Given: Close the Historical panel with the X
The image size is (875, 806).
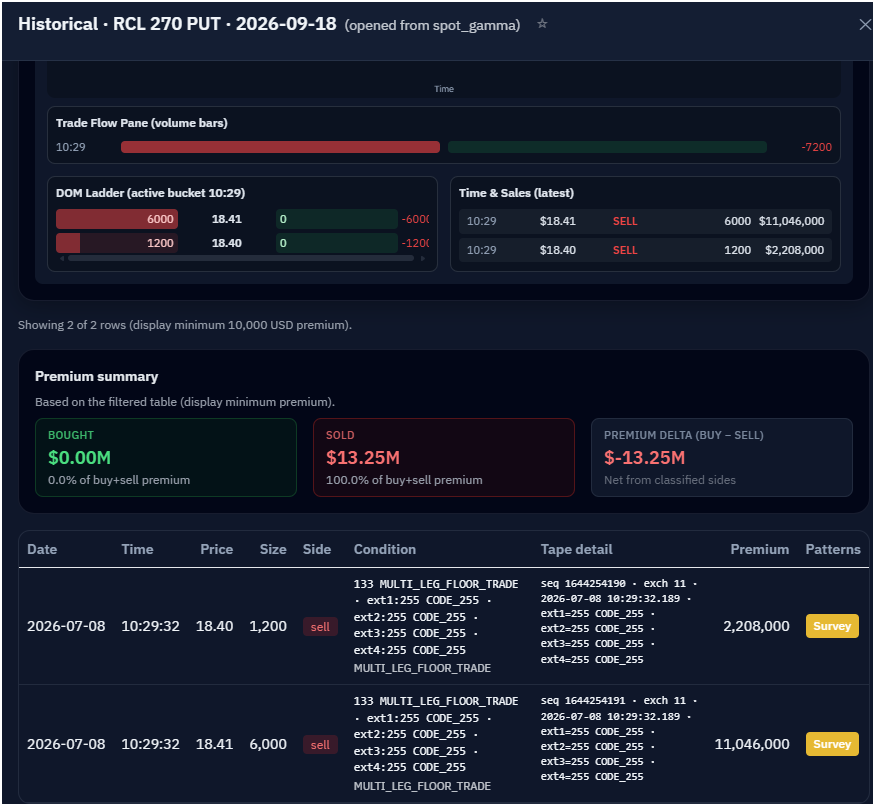Looking at the screenshot, I should pos(864,25).
